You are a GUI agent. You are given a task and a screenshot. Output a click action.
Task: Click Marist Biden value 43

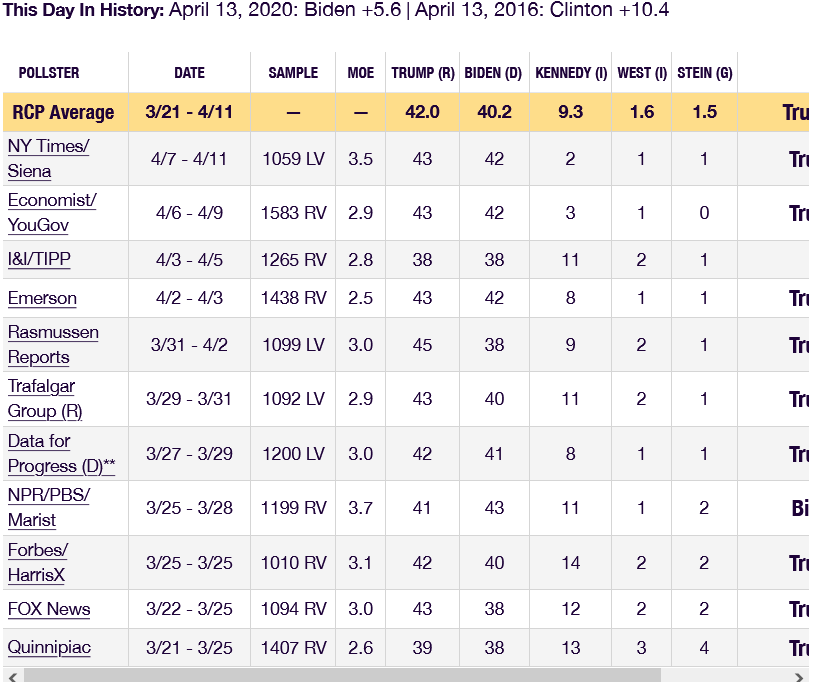pos(494,508)
